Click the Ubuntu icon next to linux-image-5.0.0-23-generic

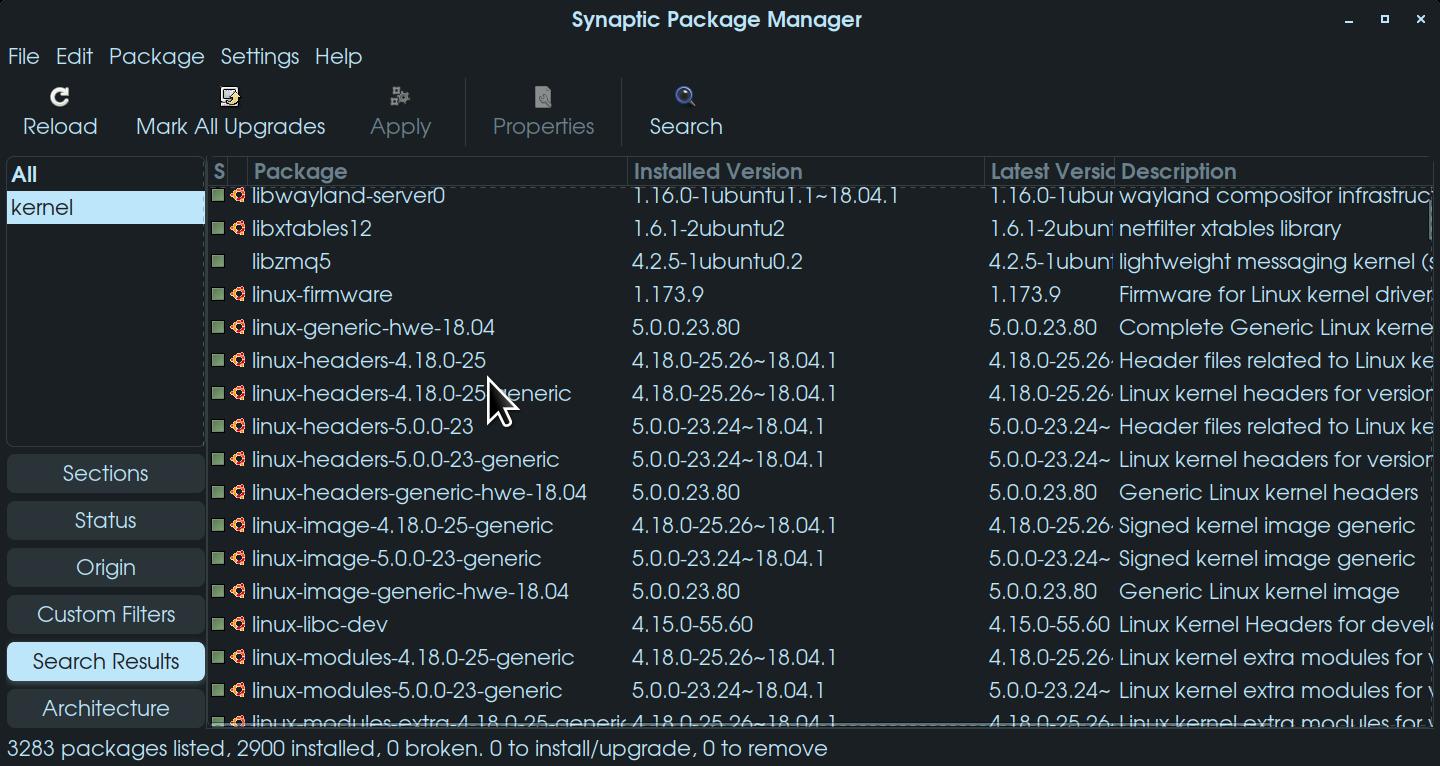(x=238, y=559)
